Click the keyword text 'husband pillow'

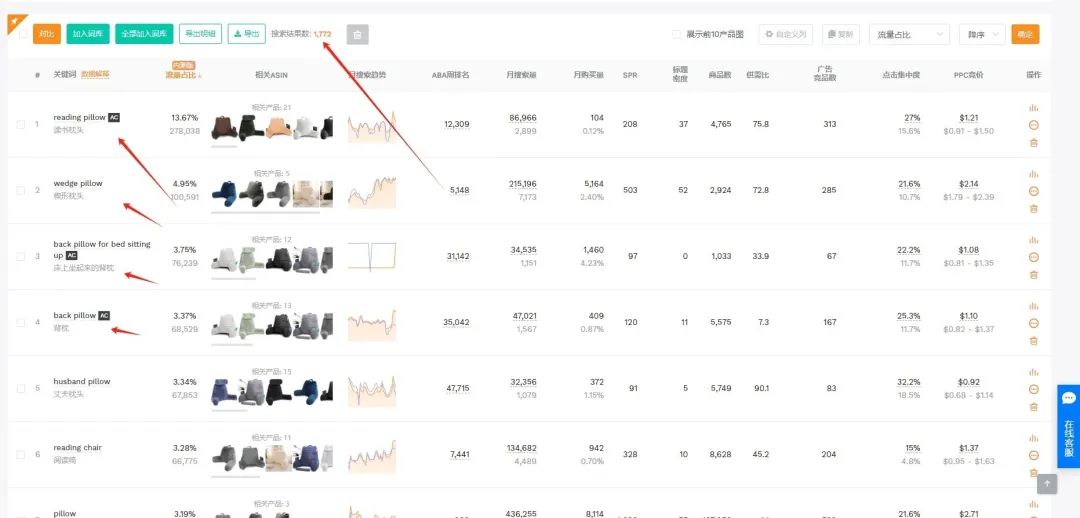[x=82, y=382]
